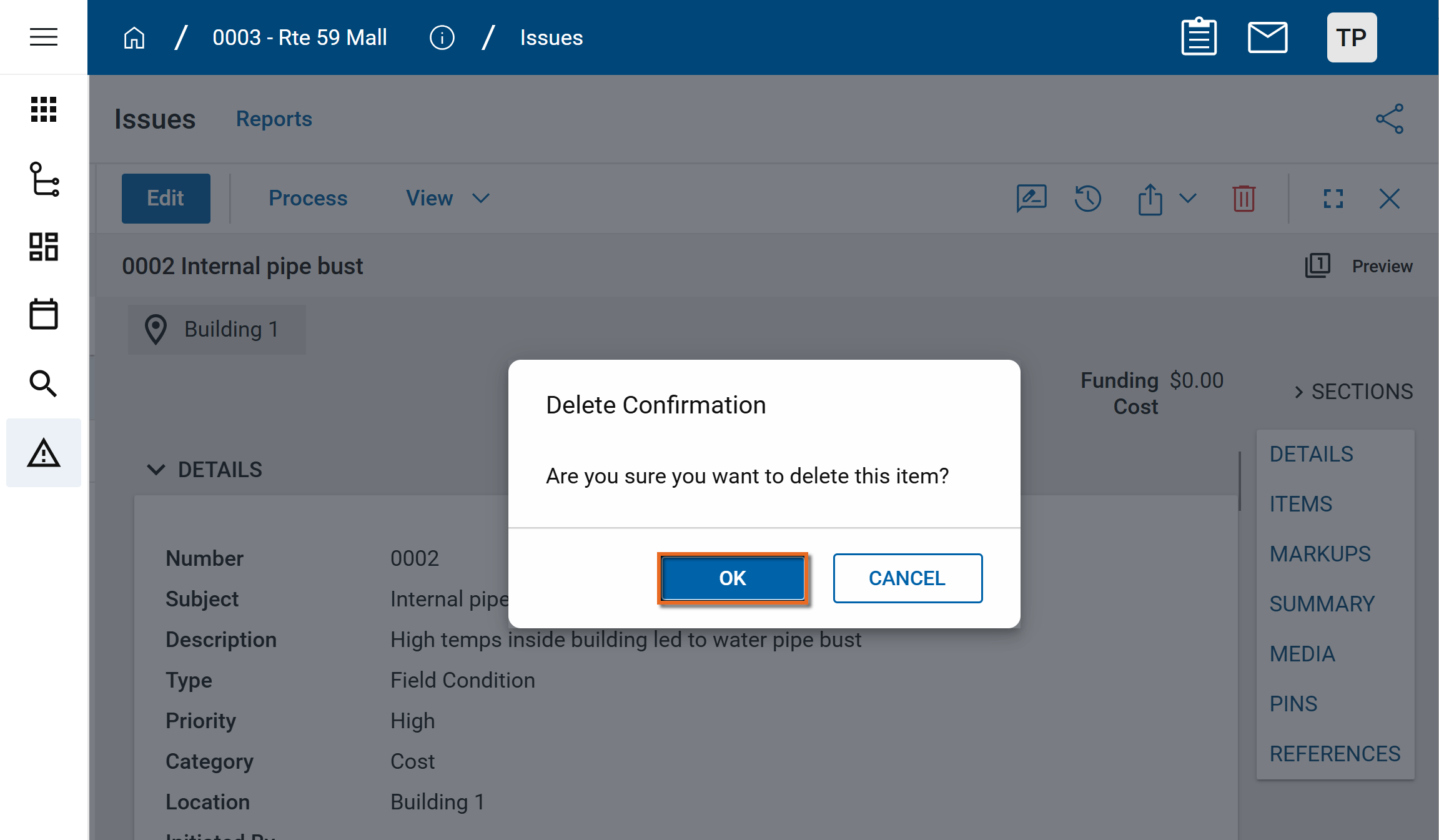
Task: Click the TP user avatar
Action: click(x=1352, y=37)
